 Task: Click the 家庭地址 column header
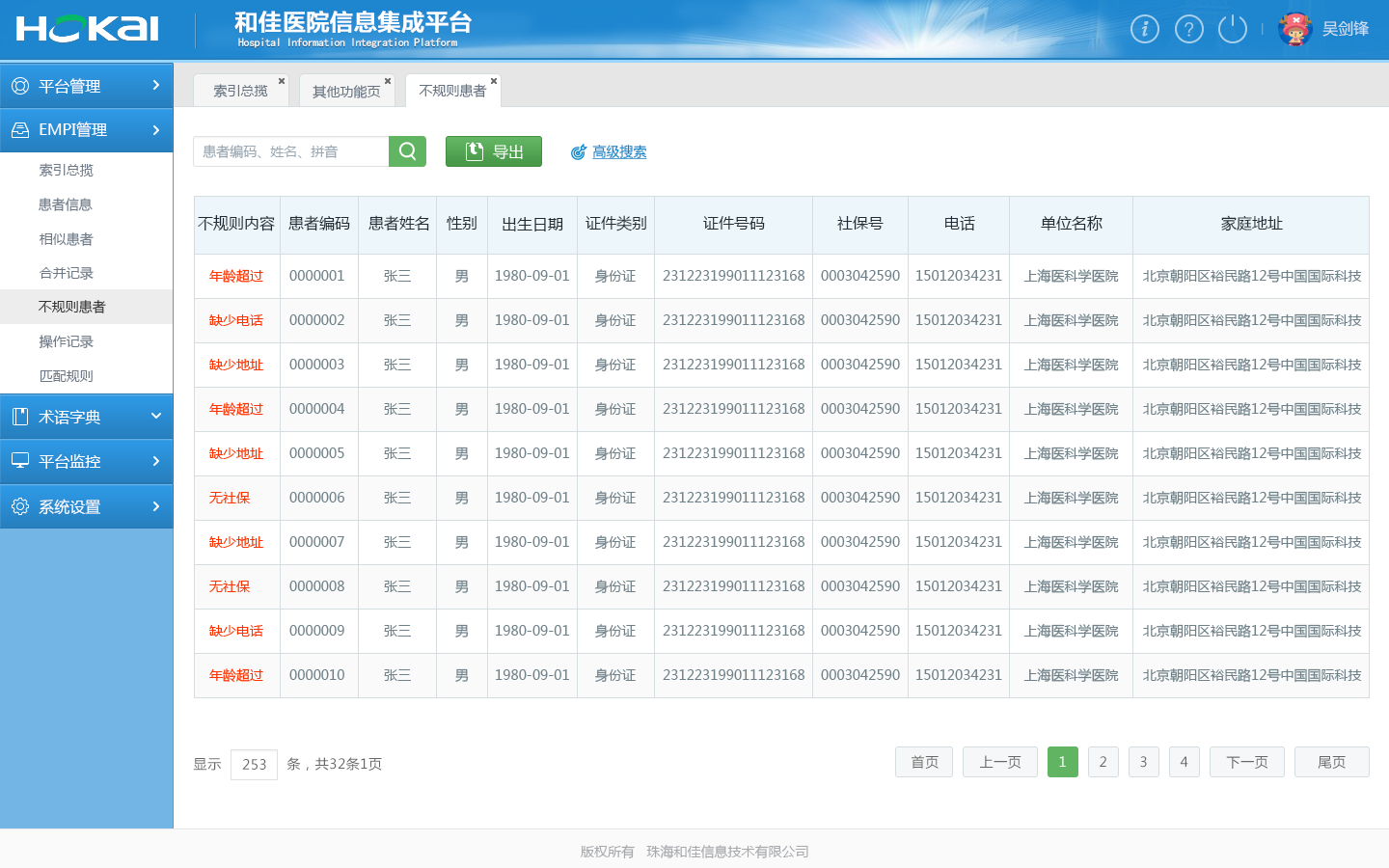tap(1252, 224)
